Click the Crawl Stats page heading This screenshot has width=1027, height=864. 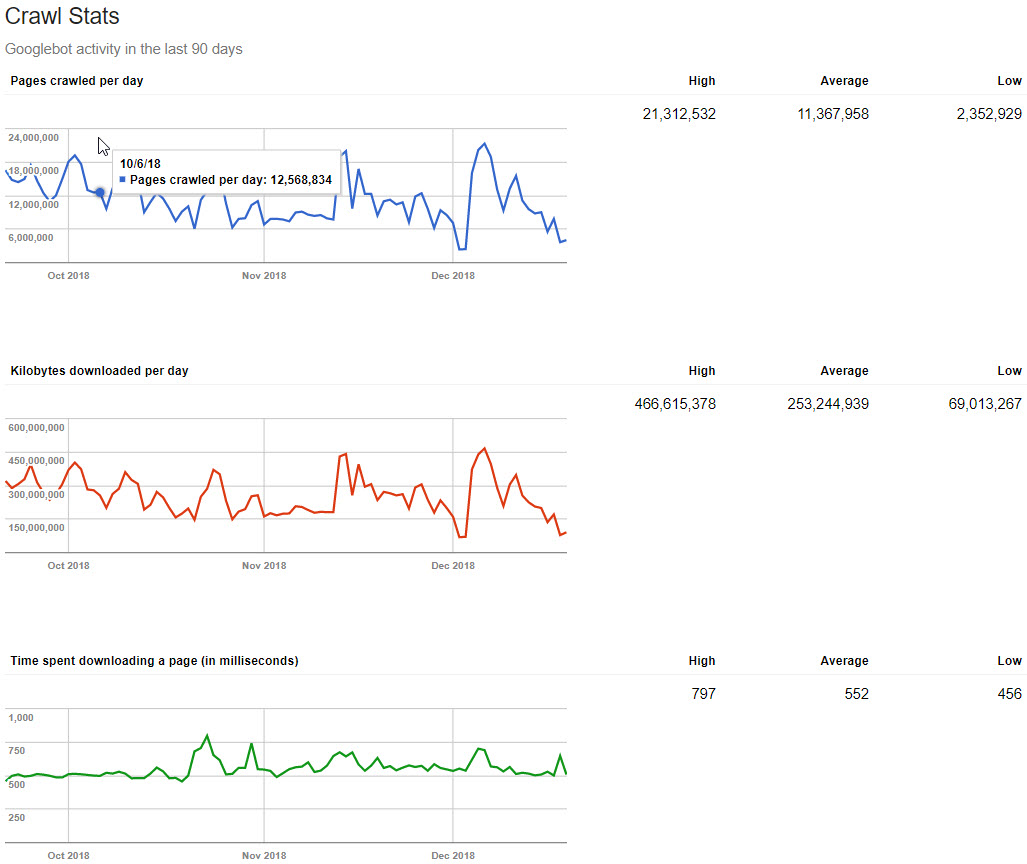click(62, 16)
